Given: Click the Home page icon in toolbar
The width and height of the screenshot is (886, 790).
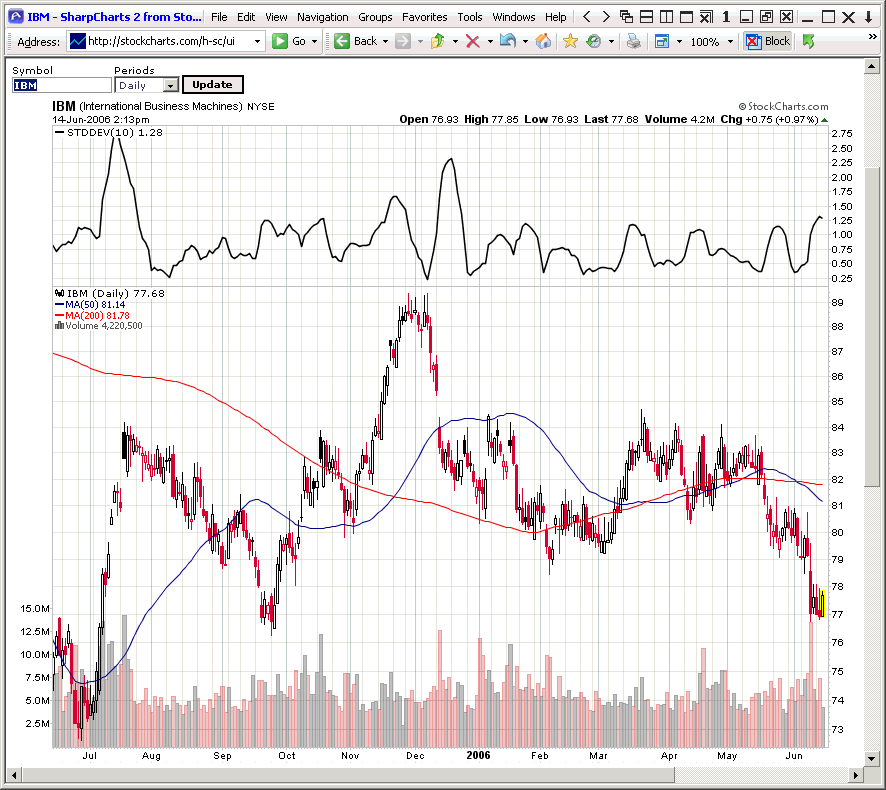Looking at the screenshot, I should [x=543, y=41].
